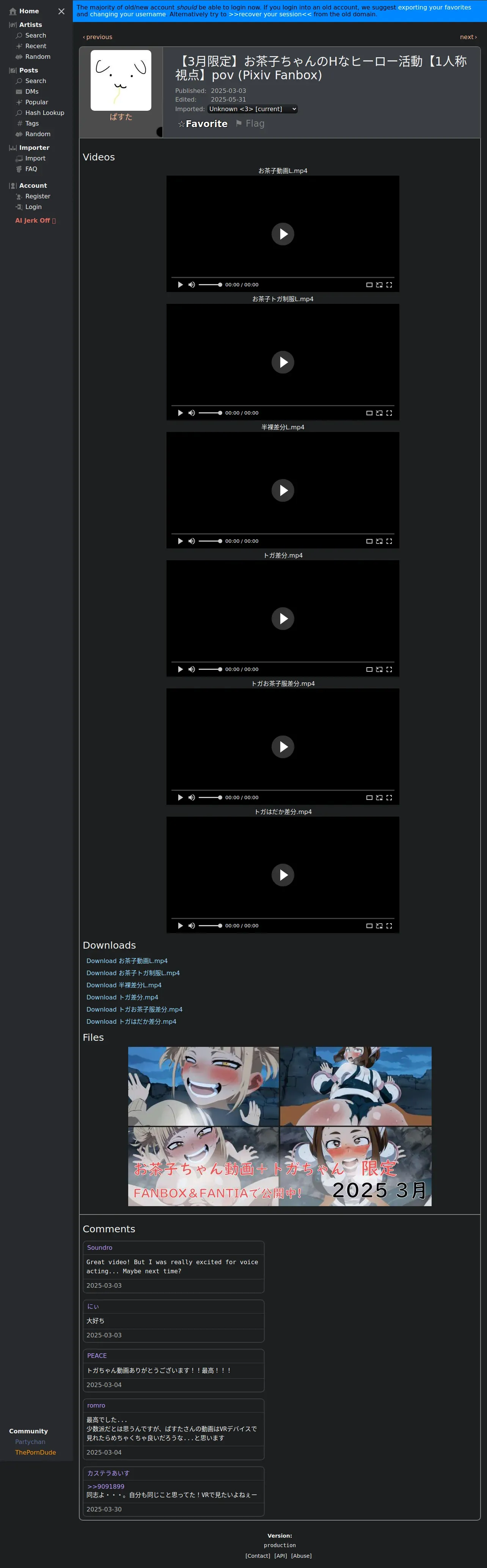Screen dimensions: 487x1568
Task: Mute the トガ差分.mp4 player
Action: [192, 669]
